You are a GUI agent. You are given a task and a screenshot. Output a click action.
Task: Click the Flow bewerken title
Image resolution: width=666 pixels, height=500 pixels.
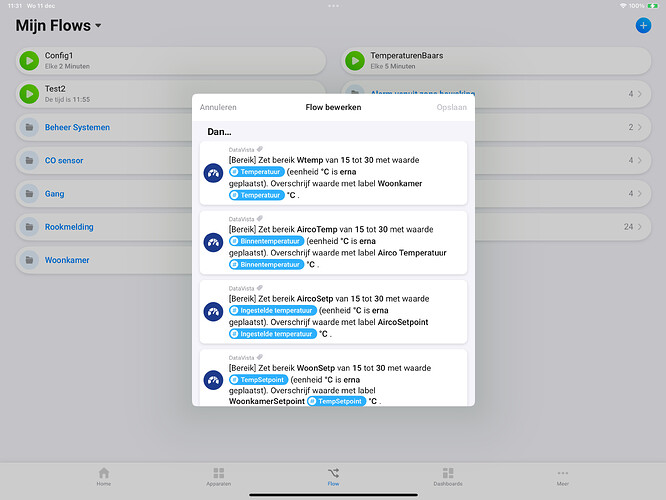(333, 107)
